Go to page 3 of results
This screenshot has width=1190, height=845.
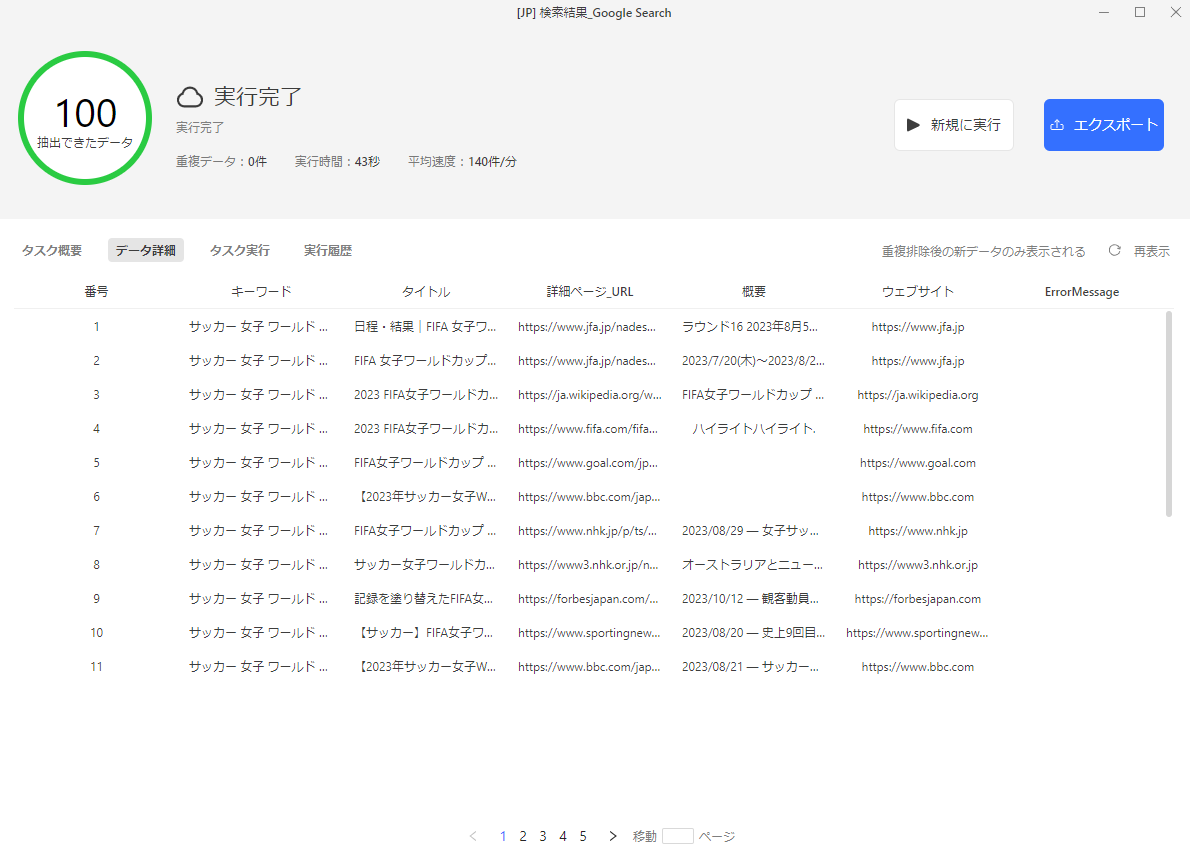(543, 836)
